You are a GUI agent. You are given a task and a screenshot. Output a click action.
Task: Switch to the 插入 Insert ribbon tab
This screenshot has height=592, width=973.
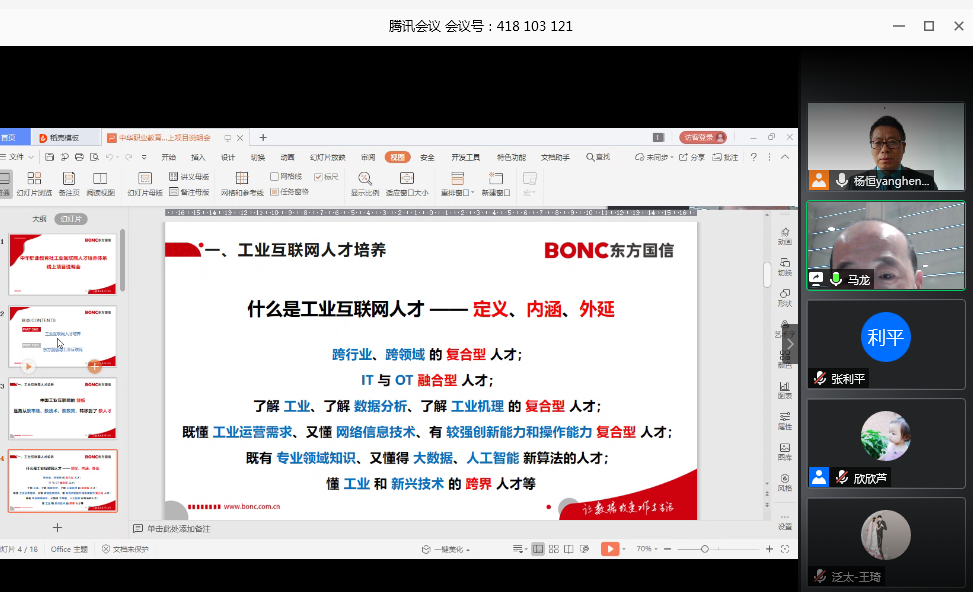[198, 157]
